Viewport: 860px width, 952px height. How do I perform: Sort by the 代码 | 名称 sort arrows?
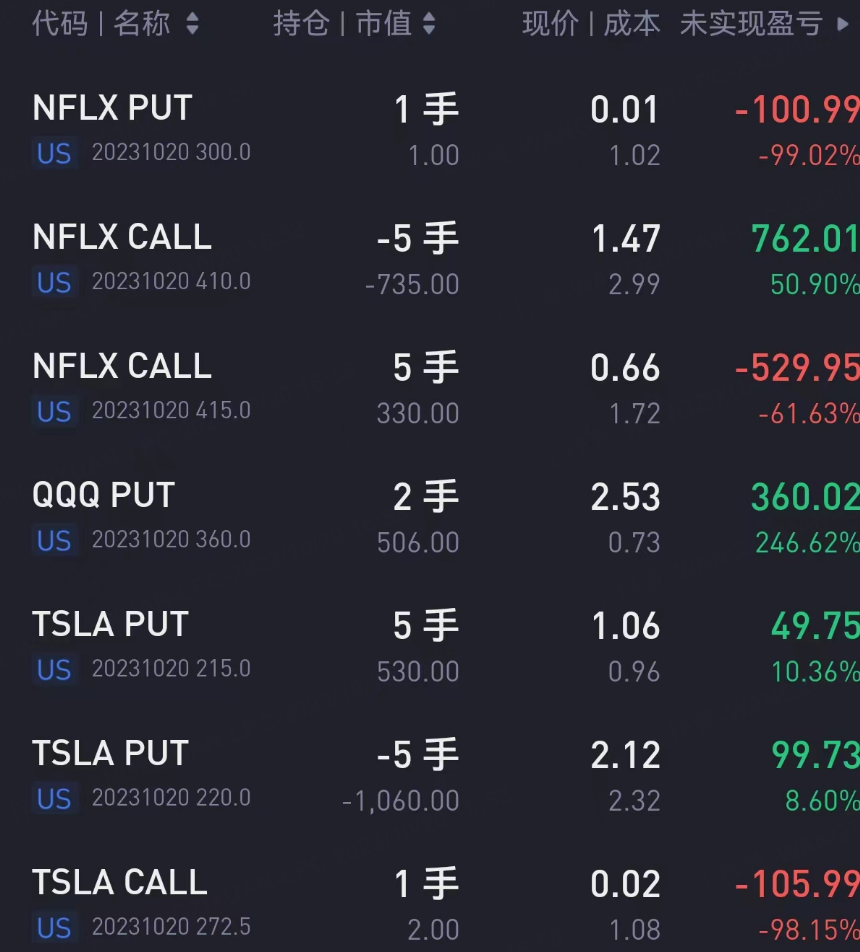192,24
